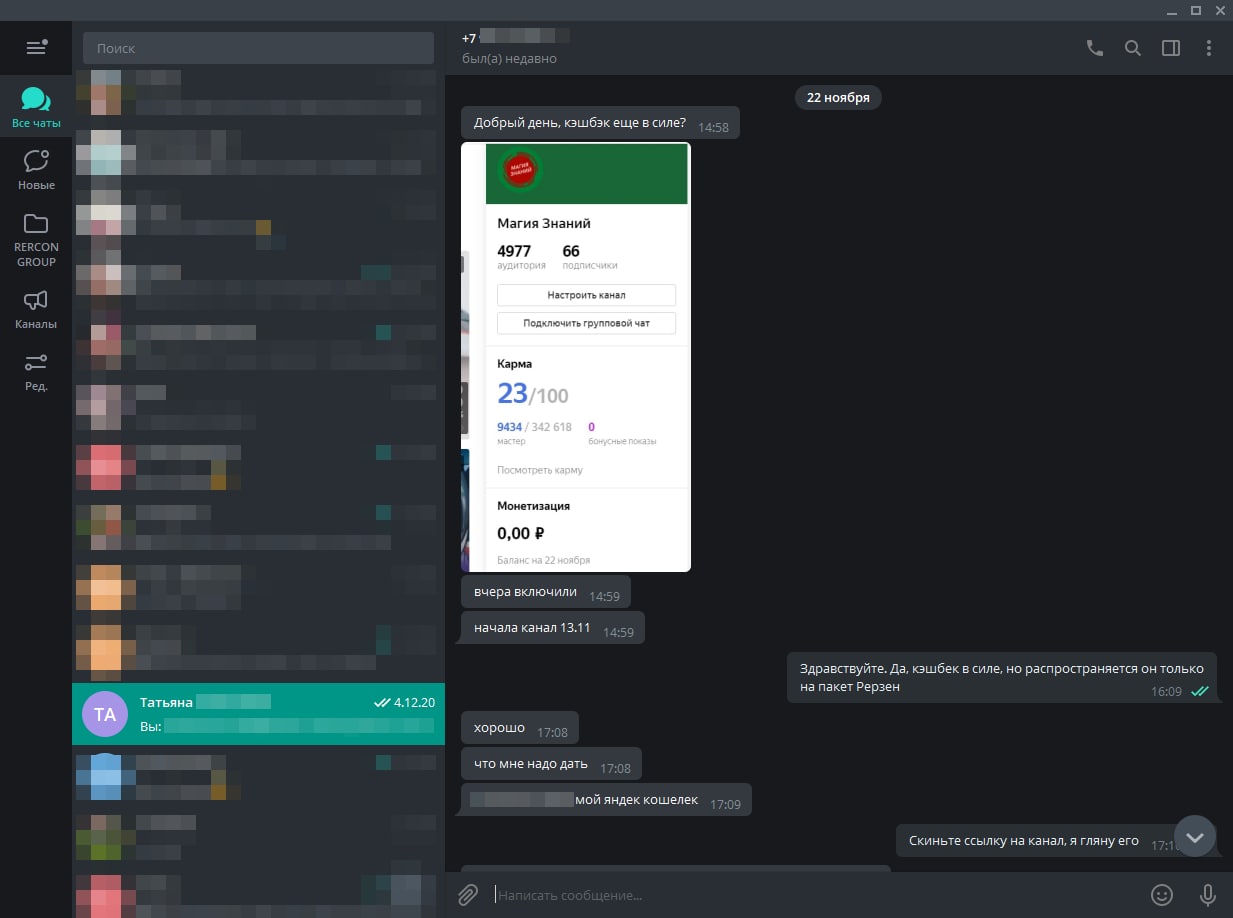Screen dimensions: 1233x918
Task: Maximize the Telegram window
Action: pos(1196,10)
